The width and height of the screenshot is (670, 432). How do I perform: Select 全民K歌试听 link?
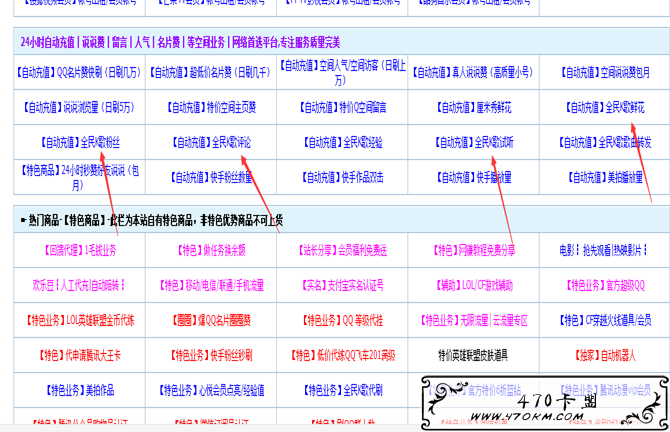474,142
